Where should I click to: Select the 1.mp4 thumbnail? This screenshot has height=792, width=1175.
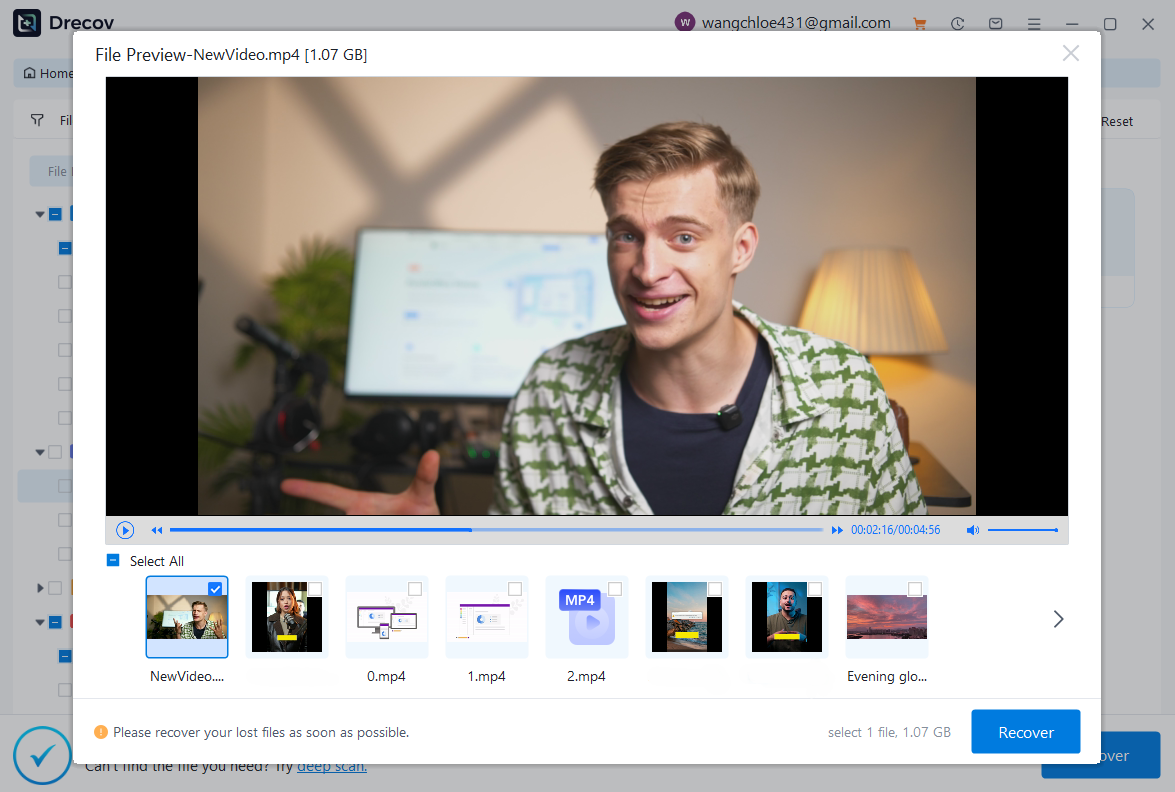click(486, 617)
